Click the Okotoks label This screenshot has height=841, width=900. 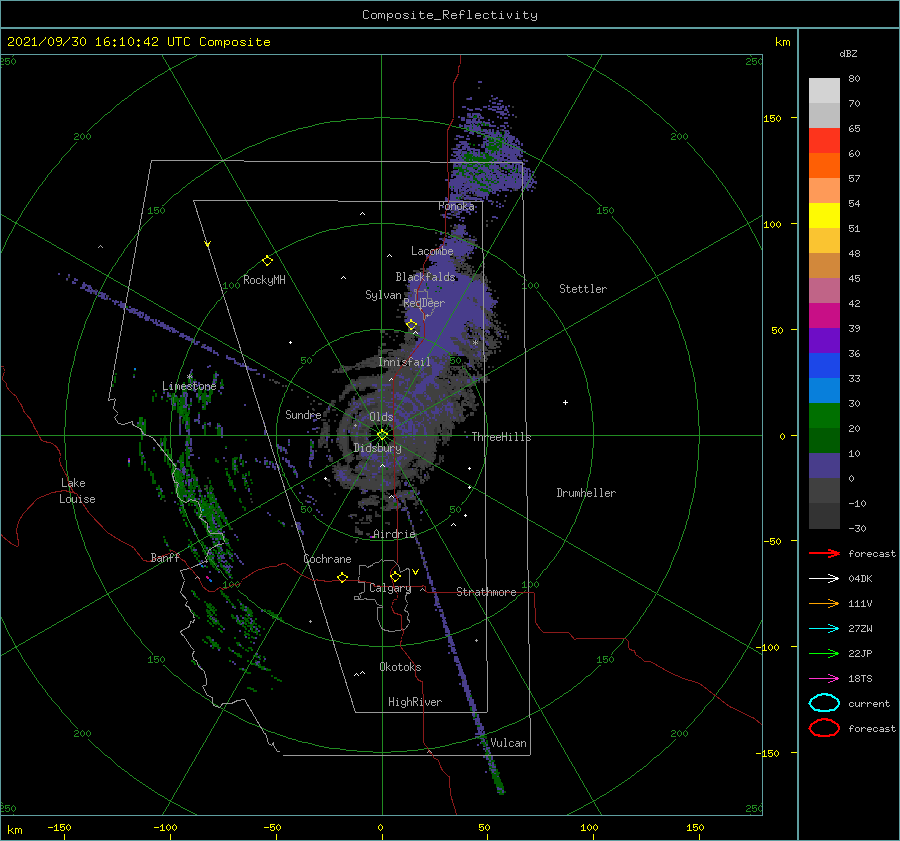click(400, 667)
